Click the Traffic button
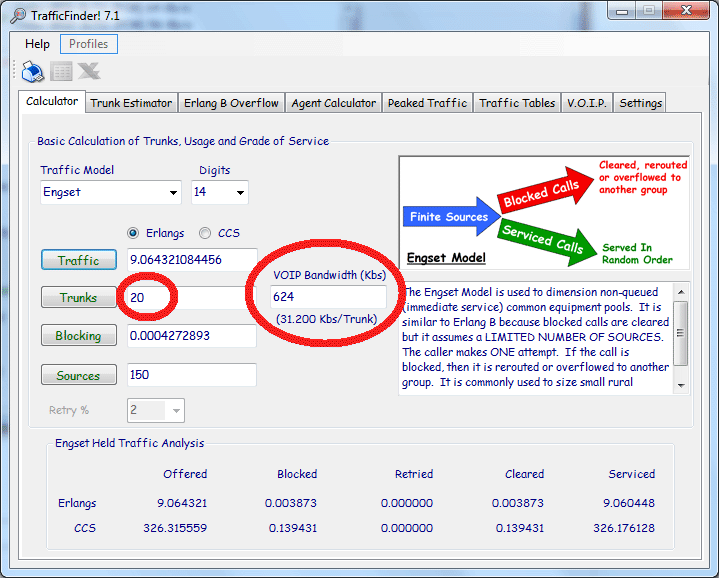The image size is (719, 578). coord(79,260)
